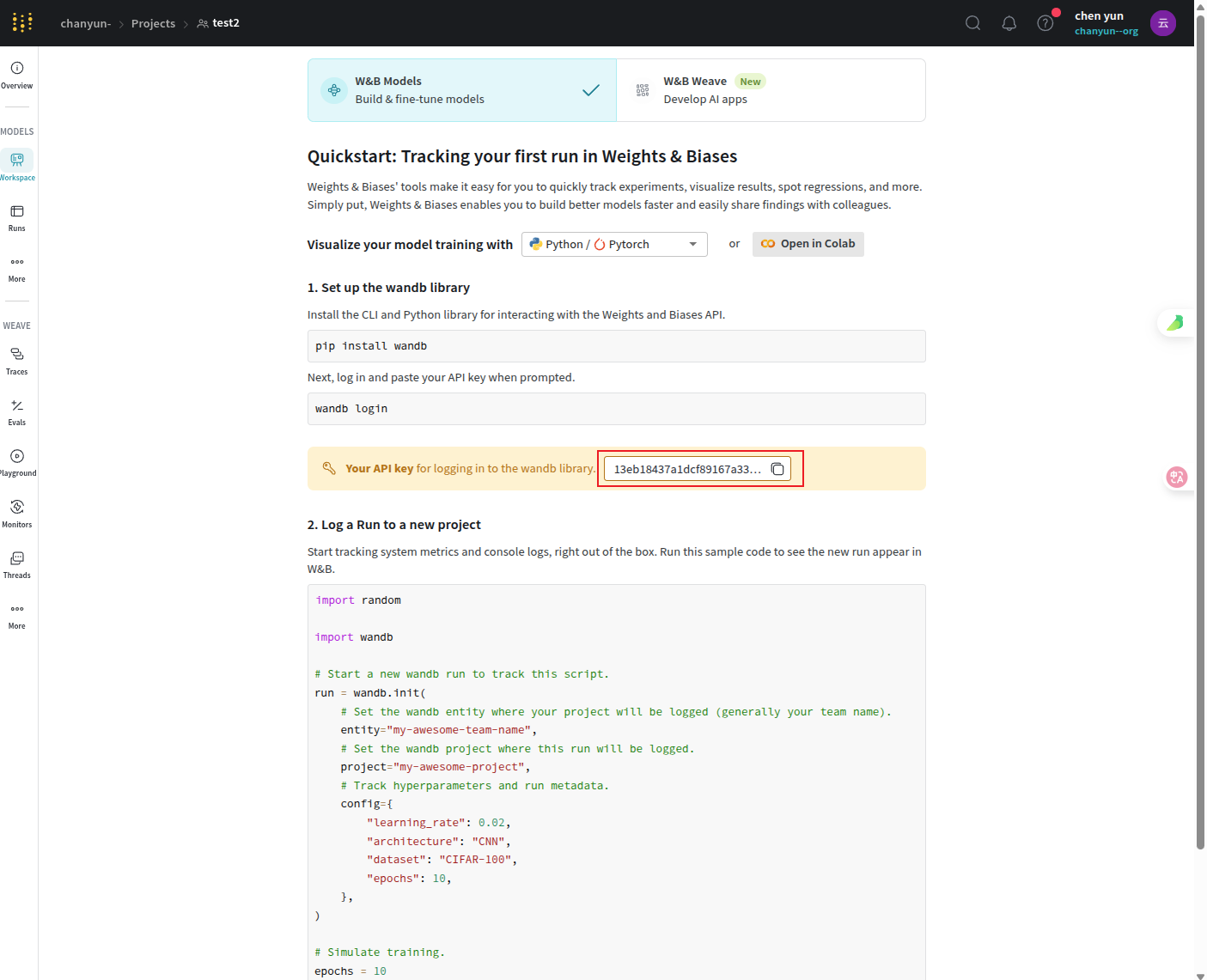Open Threads in the sidebar
The height and width of the screenshot is (980, 1207).
click(x=17, y=565)
